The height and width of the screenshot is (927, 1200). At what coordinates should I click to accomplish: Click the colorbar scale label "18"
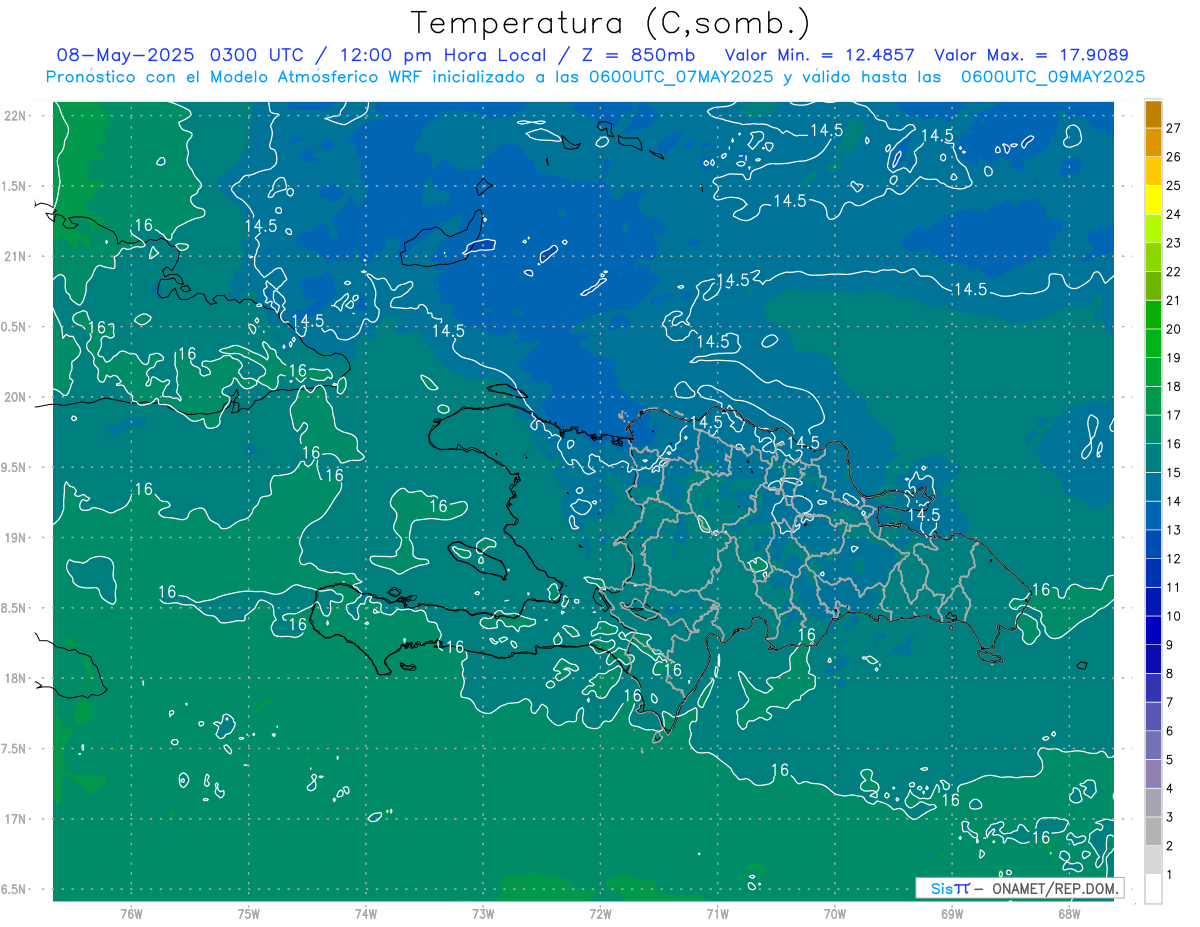pos(1174,386)
